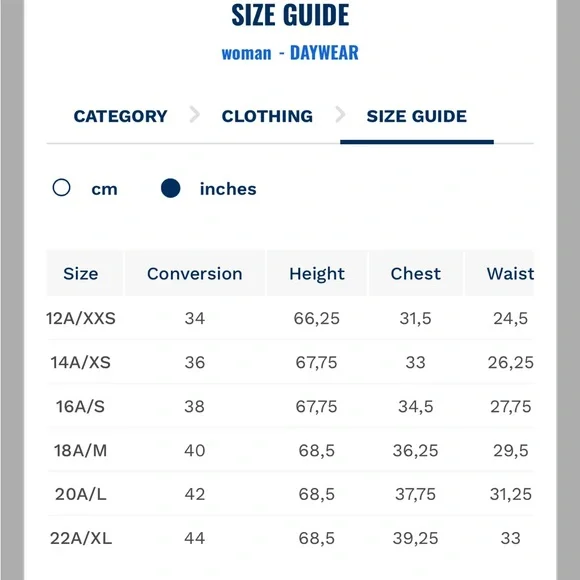The image size is (580, 580).
Task: Select the 16A/S size row
Action: 290,406
